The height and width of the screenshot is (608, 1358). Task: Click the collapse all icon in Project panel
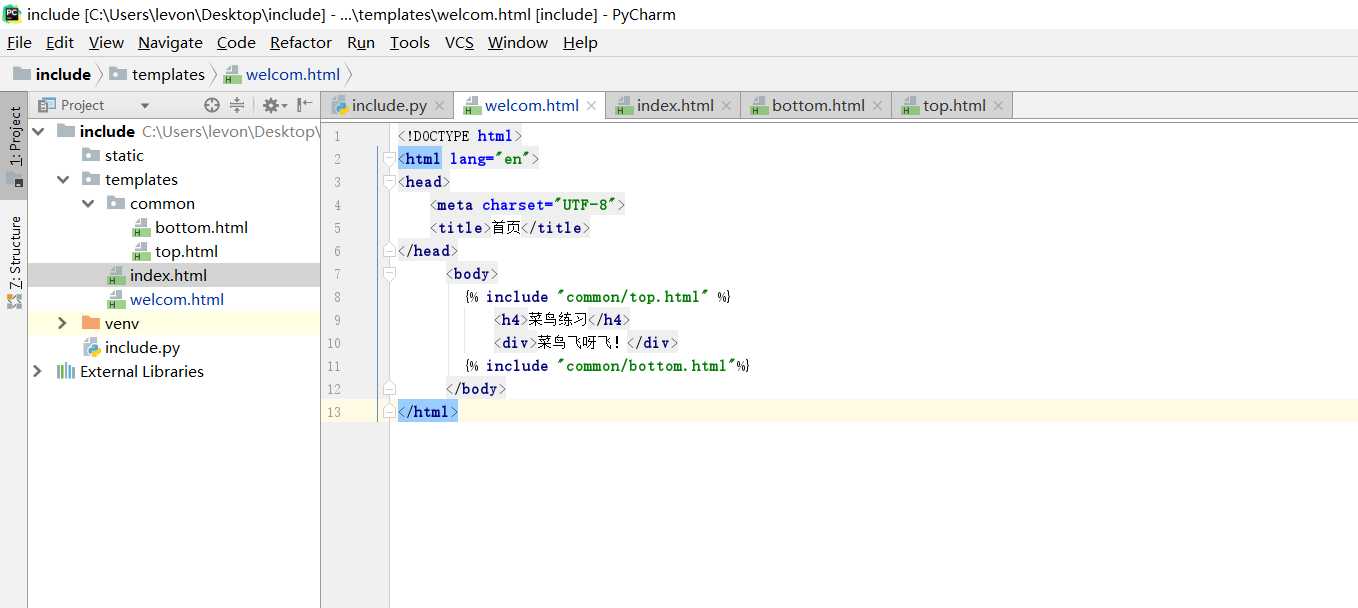[237, 105]
